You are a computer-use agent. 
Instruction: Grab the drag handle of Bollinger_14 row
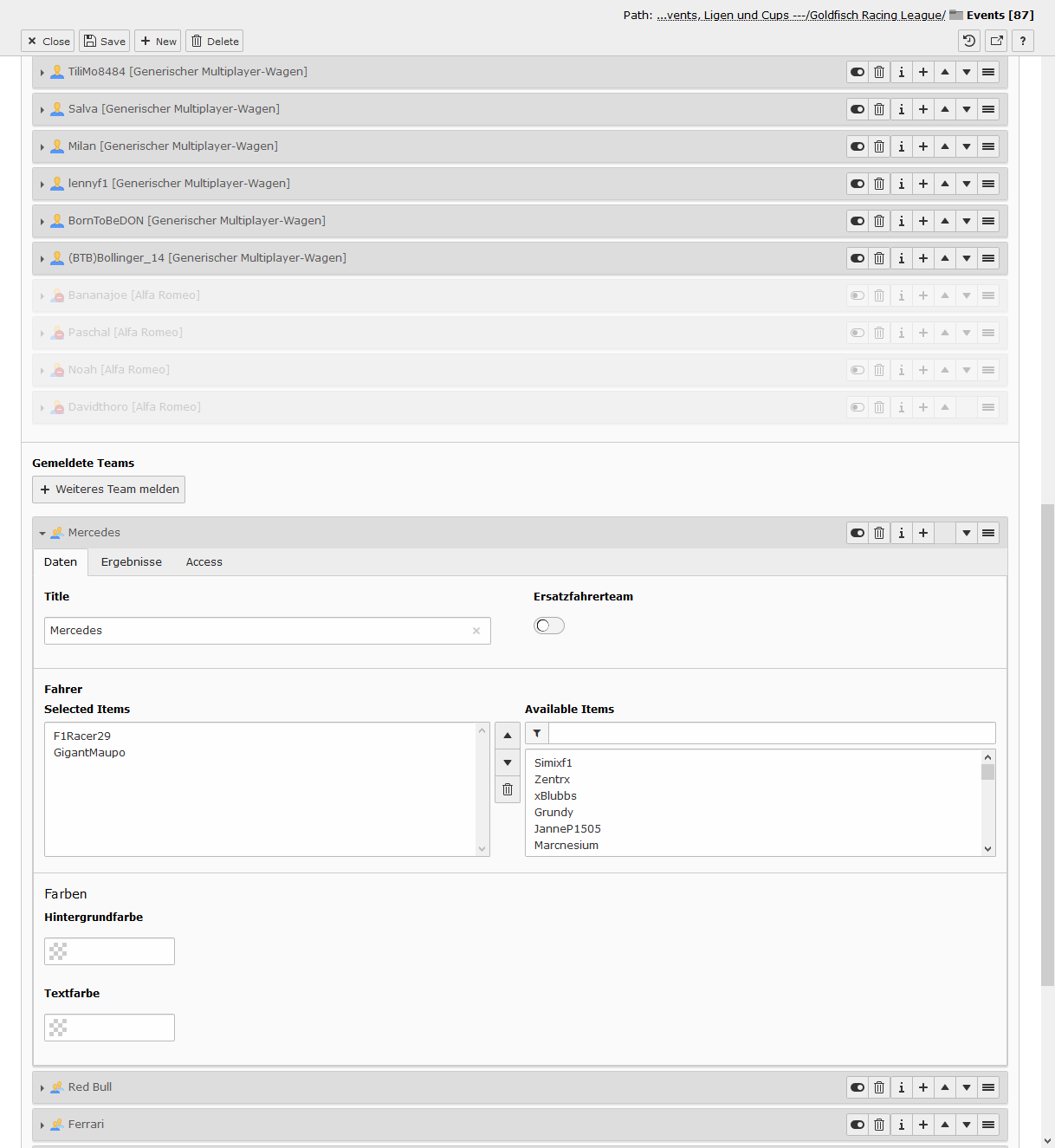tap(987, 258)
